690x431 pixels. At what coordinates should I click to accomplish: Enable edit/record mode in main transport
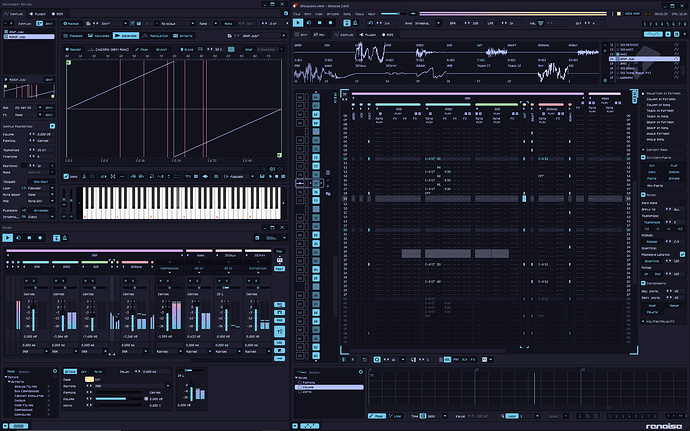point(330,23)
